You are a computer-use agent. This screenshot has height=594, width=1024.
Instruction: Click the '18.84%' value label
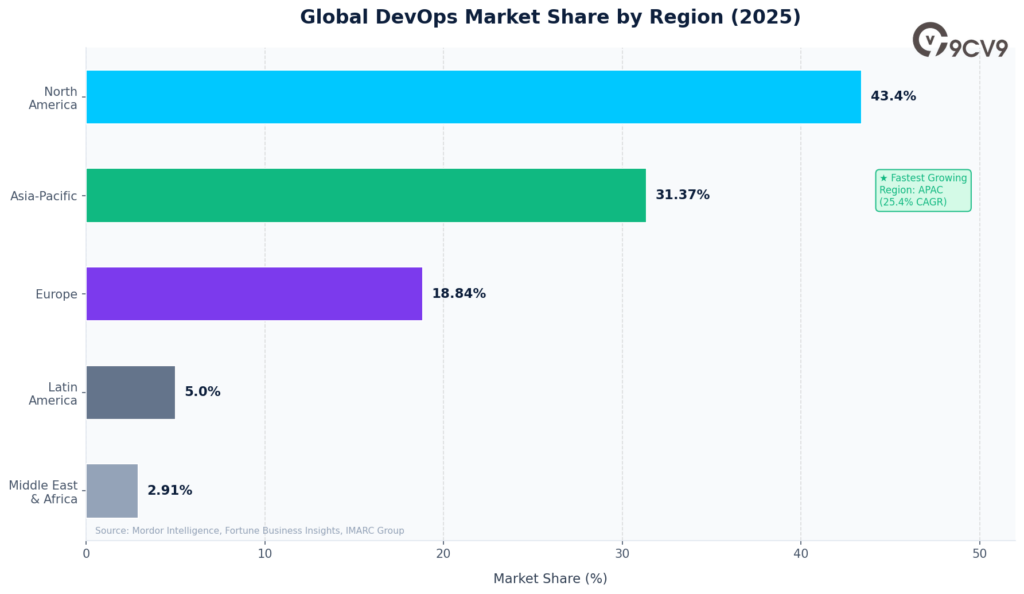click(459, 293)
